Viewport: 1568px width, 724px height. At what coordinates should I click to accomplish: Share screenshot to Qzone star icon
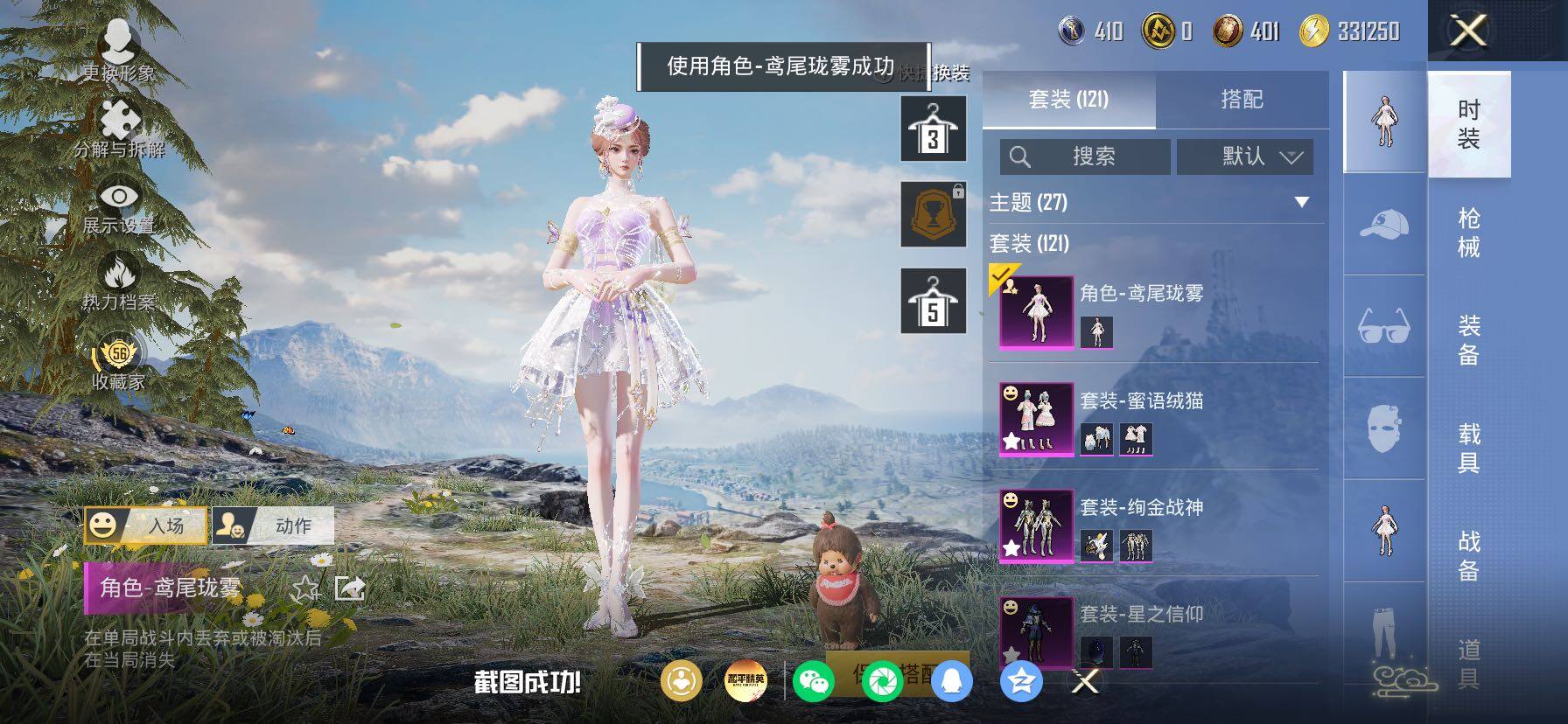tap(1021, 681)
